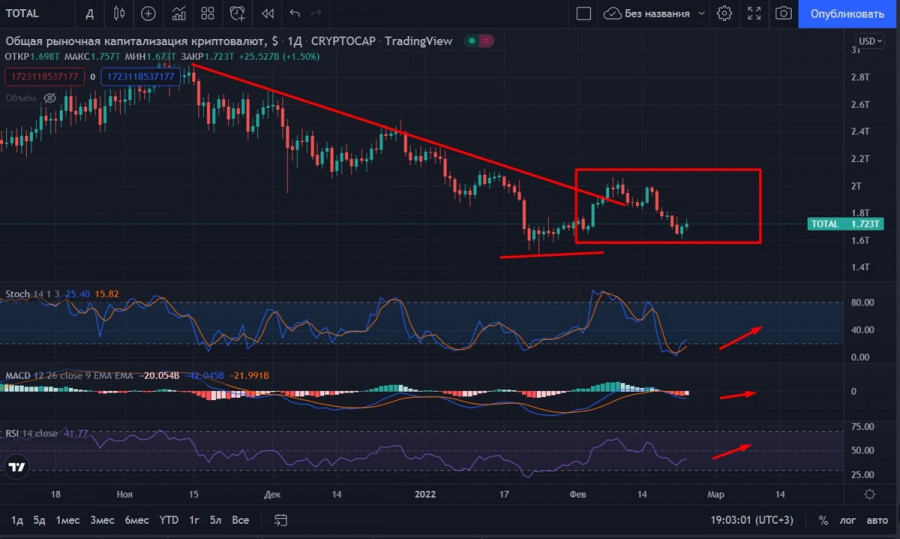900x539 pixels.
Task: Toggle the % percent scale
Action: click(x=823, y=521)
